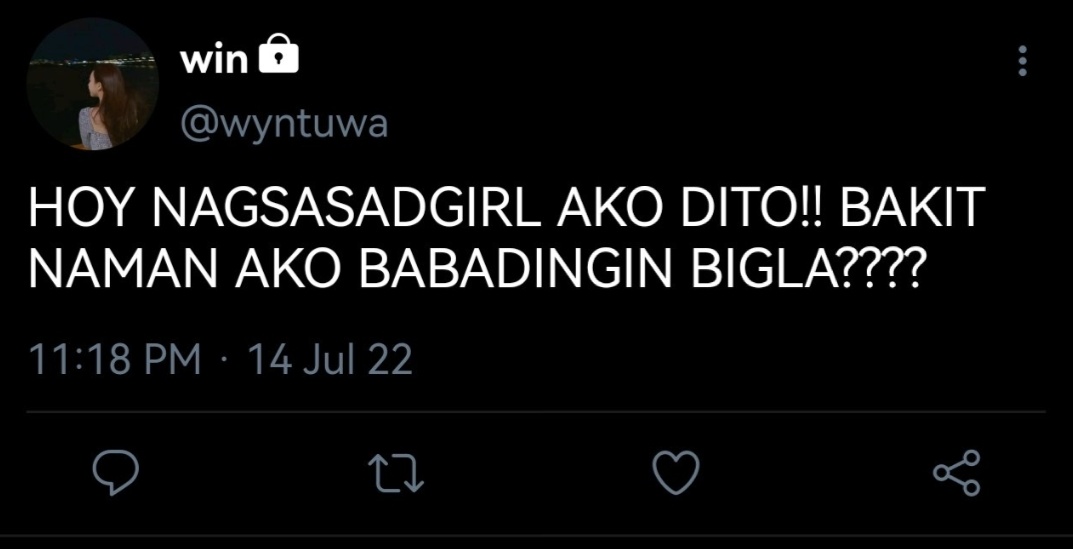Open the three-dot more options menu
1073x549 pixels.
(x=1022, y=61)
